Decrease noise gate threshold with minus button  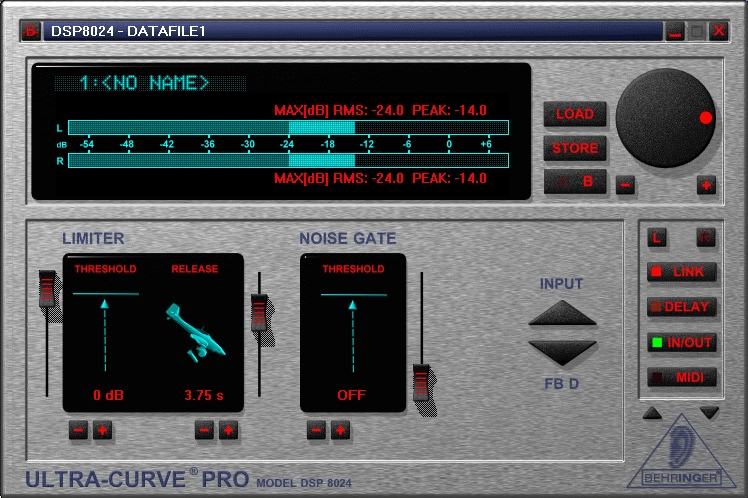pos(316,430)
